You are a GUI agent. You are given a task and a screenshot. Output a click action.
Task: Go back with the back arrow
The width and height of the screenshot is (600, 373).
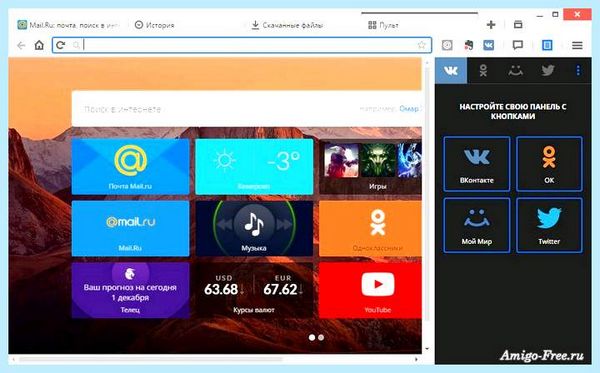click(x=21, y=46)
